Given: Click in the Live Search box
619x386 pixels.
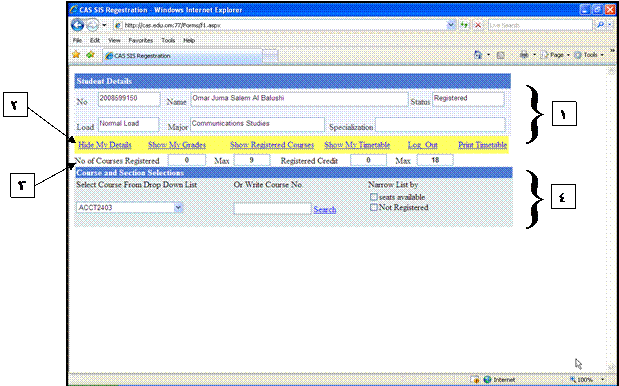Looking at the screenshot, I should coord(540,25).
